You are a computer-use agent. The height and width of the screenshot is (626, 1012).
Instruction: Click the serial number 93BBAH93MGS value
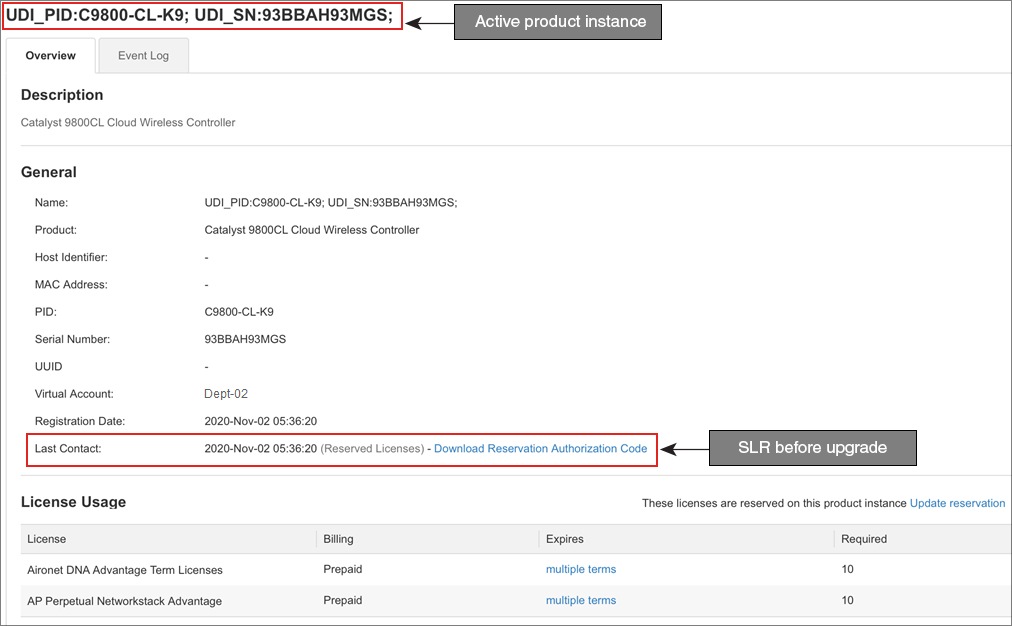click(x=247, y=339)
